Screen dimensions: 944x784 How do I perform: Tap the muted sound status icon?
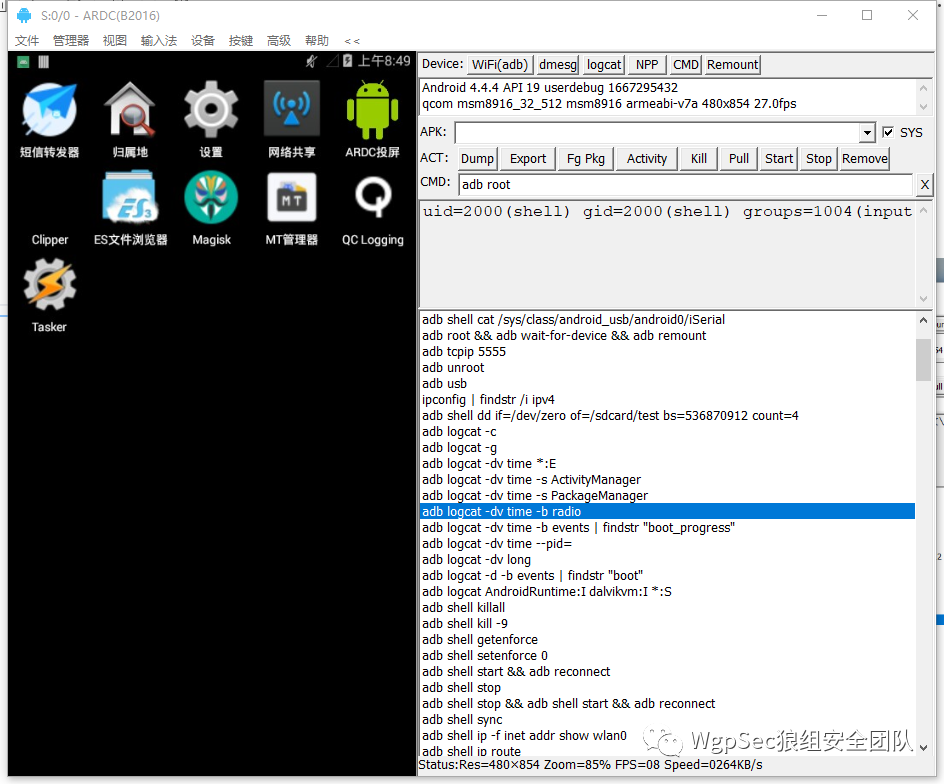(311, 61)
